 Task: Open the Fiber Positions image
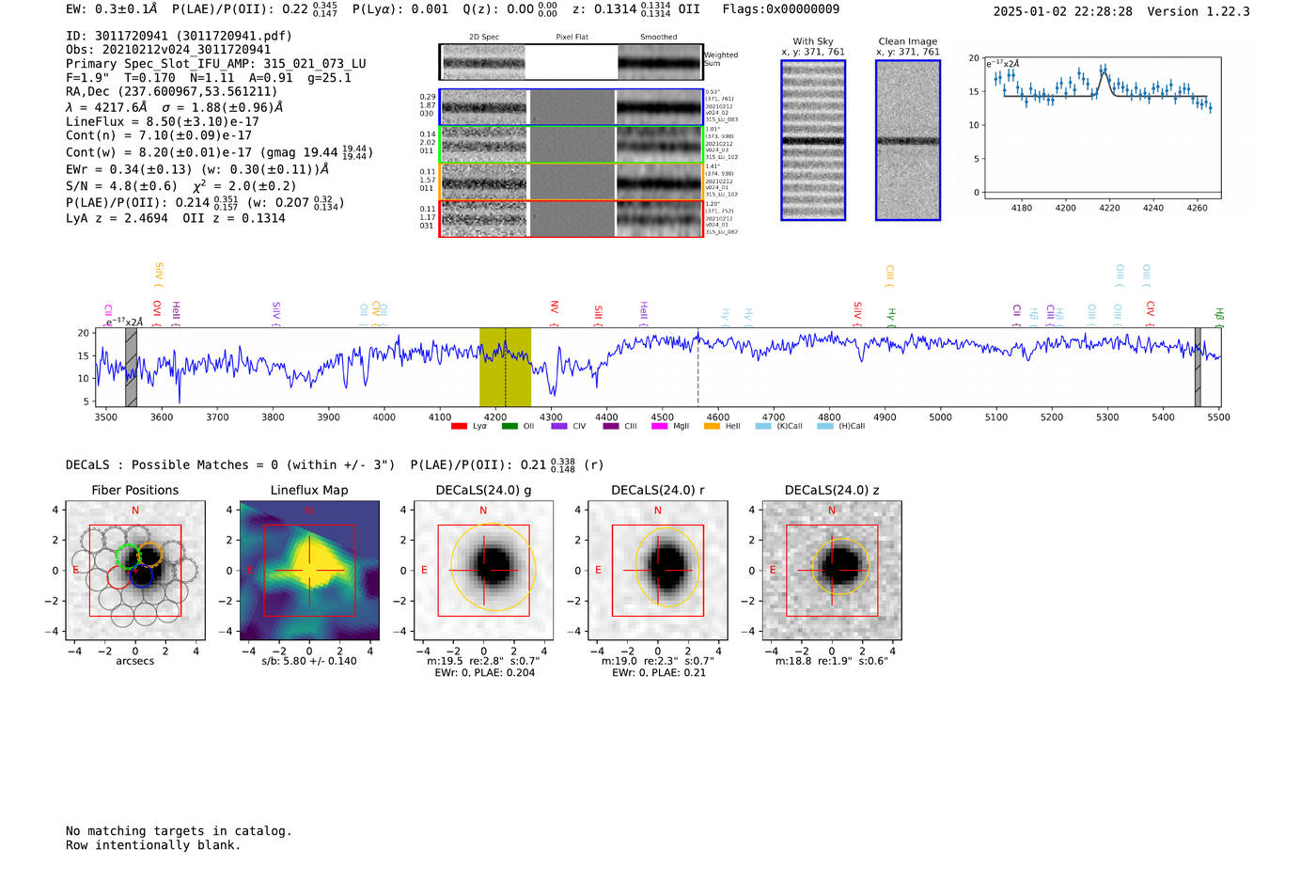135,571
